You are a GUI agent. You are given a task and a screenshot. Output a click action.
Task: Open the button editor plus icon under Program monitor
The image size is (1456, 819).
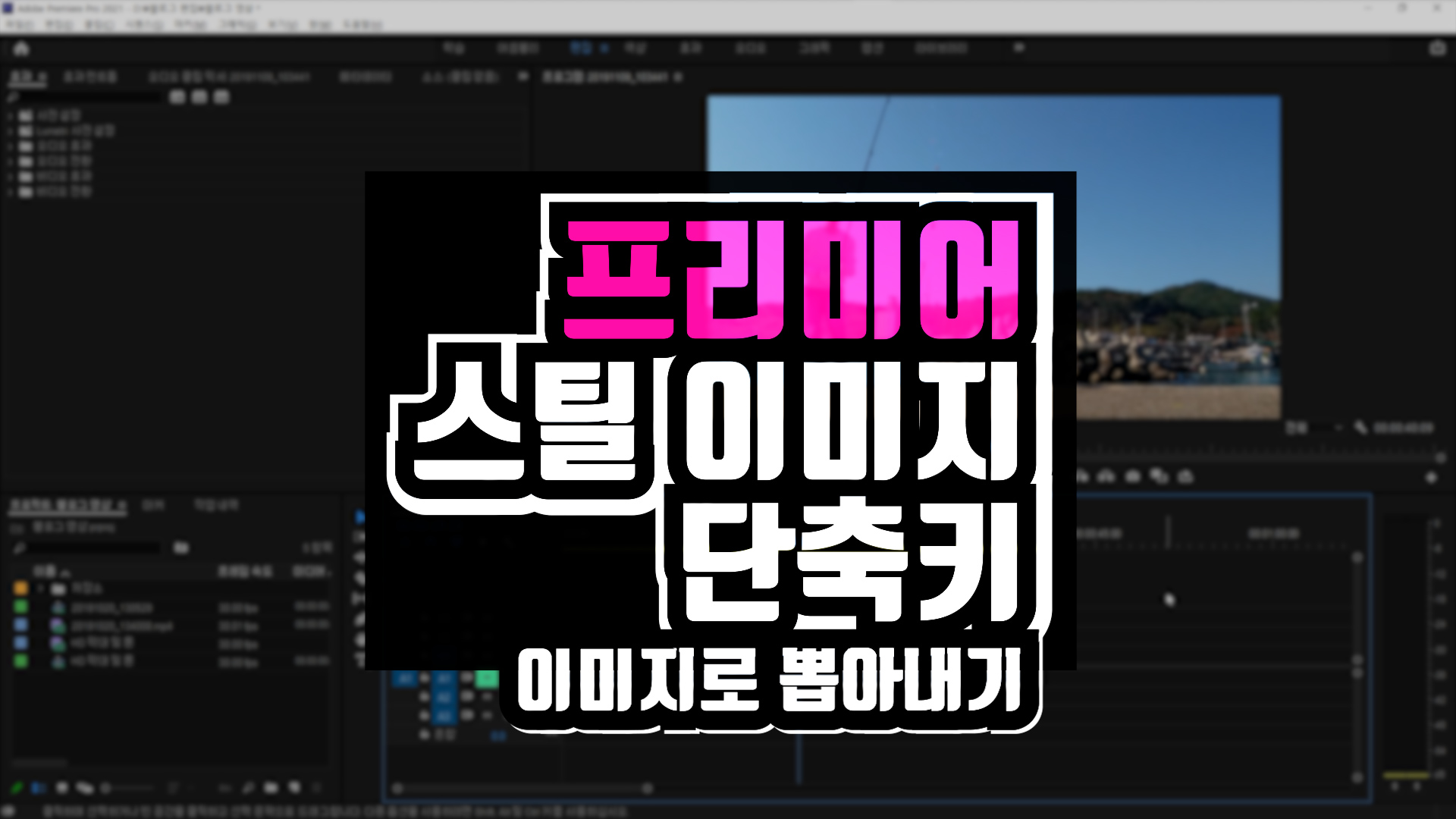tap(1431, 478)
